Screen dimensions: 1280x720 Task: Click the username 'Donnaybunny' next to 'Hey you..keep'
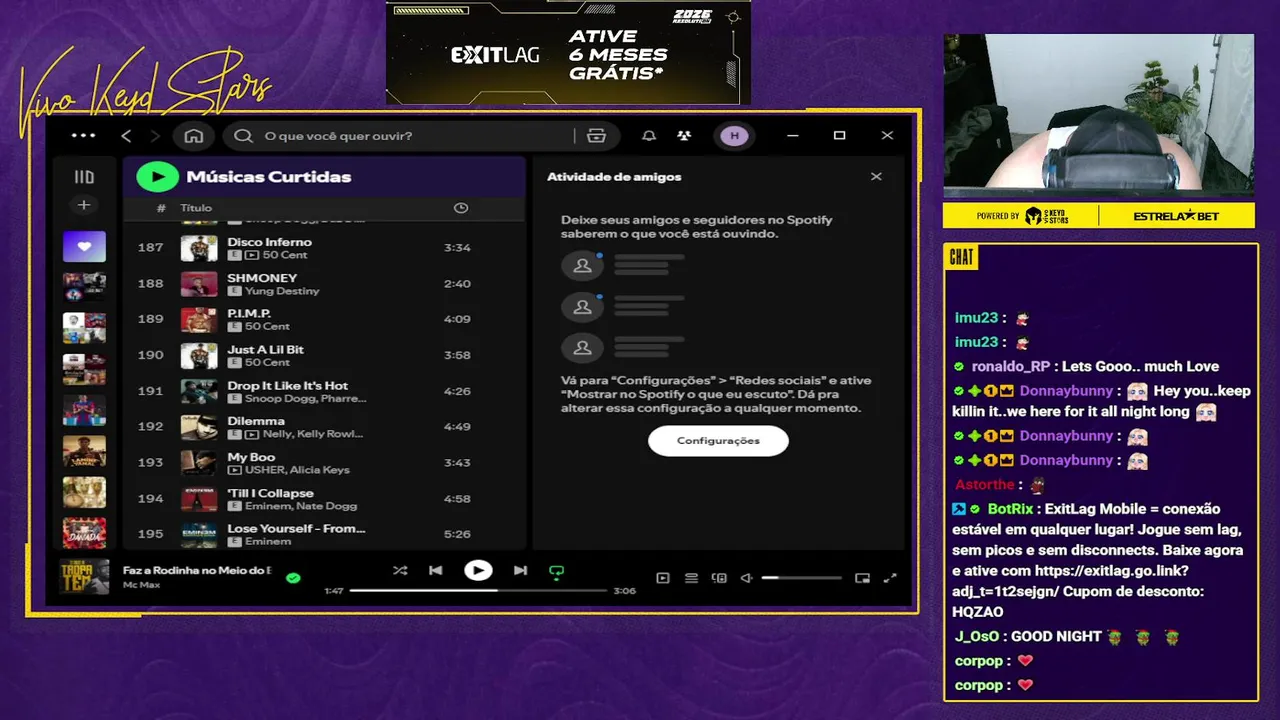point(1066,391)
